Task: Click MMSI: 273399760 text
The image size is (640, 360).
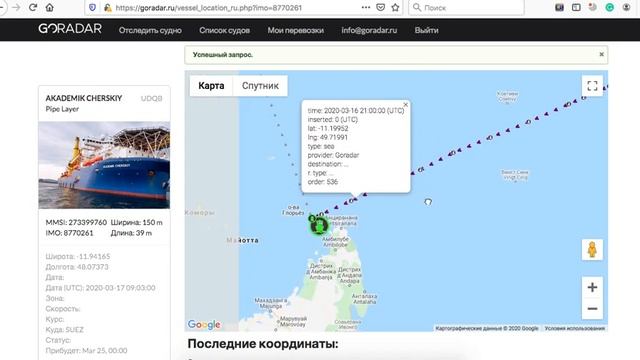Action: point(76,222)
